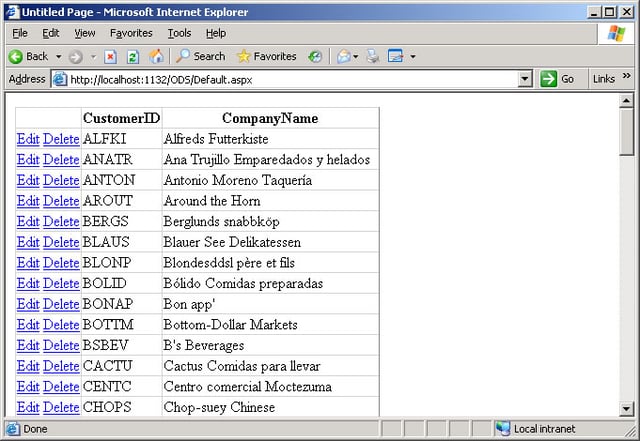Open the History icon in the toolbar
The image size is (640, 441).
click(x=315, y=56)
